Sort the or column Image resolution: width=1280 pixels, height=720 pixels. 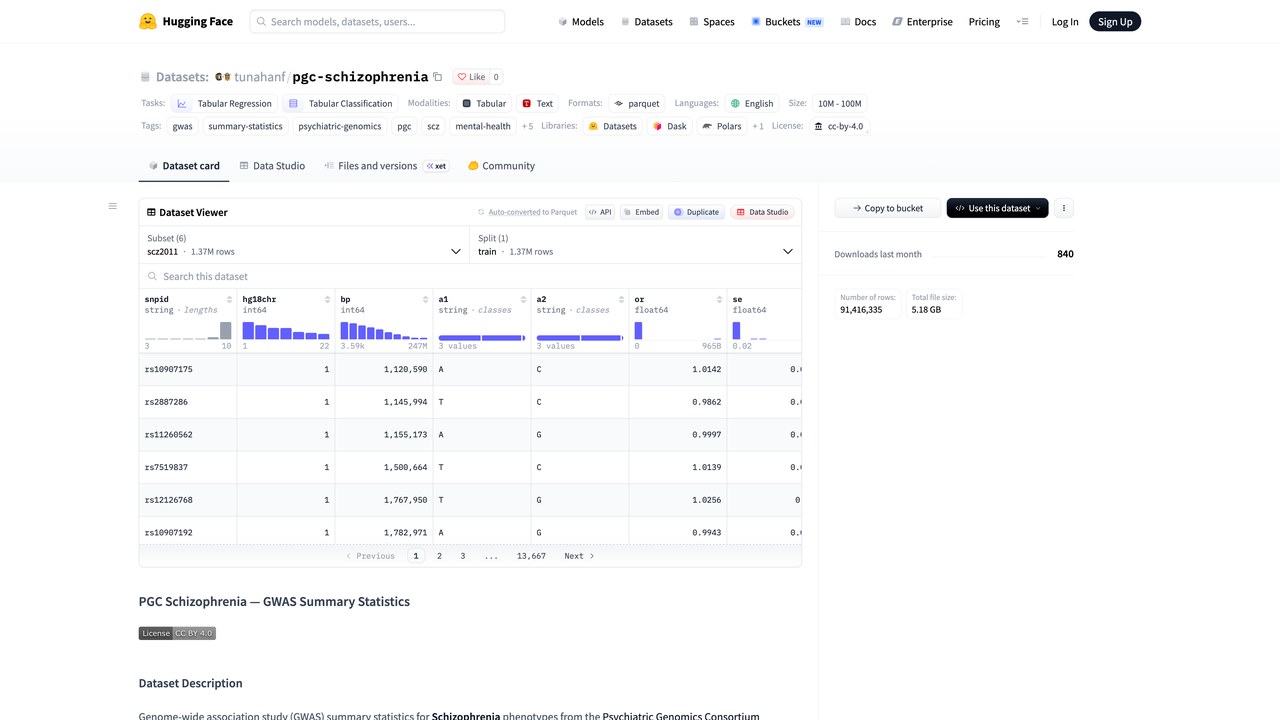pos(719,299)
